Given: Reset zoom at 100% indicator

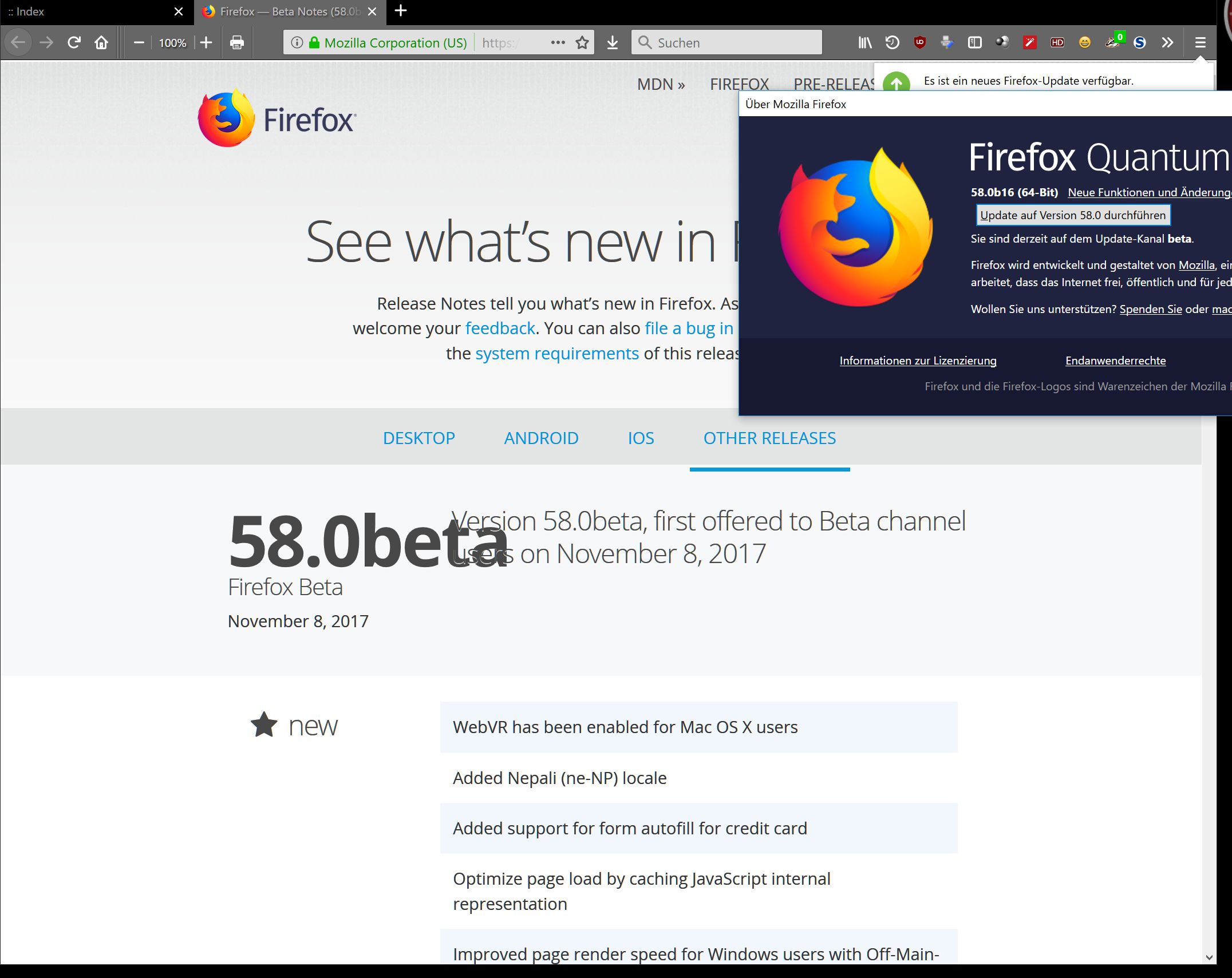Looking at the screenshot, I should click(x=172, y=43).
